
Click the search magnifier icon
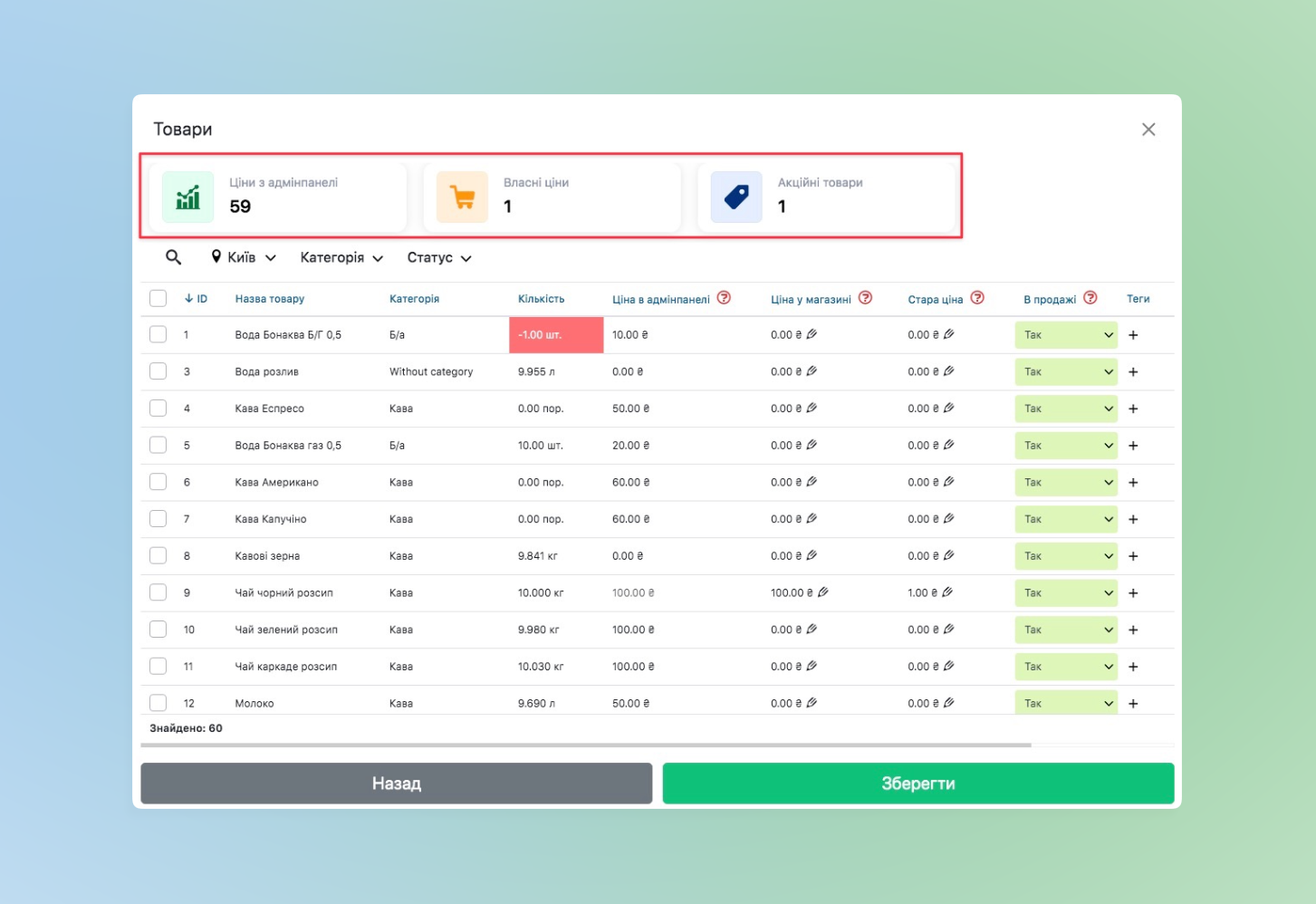(x=173, y=258)
